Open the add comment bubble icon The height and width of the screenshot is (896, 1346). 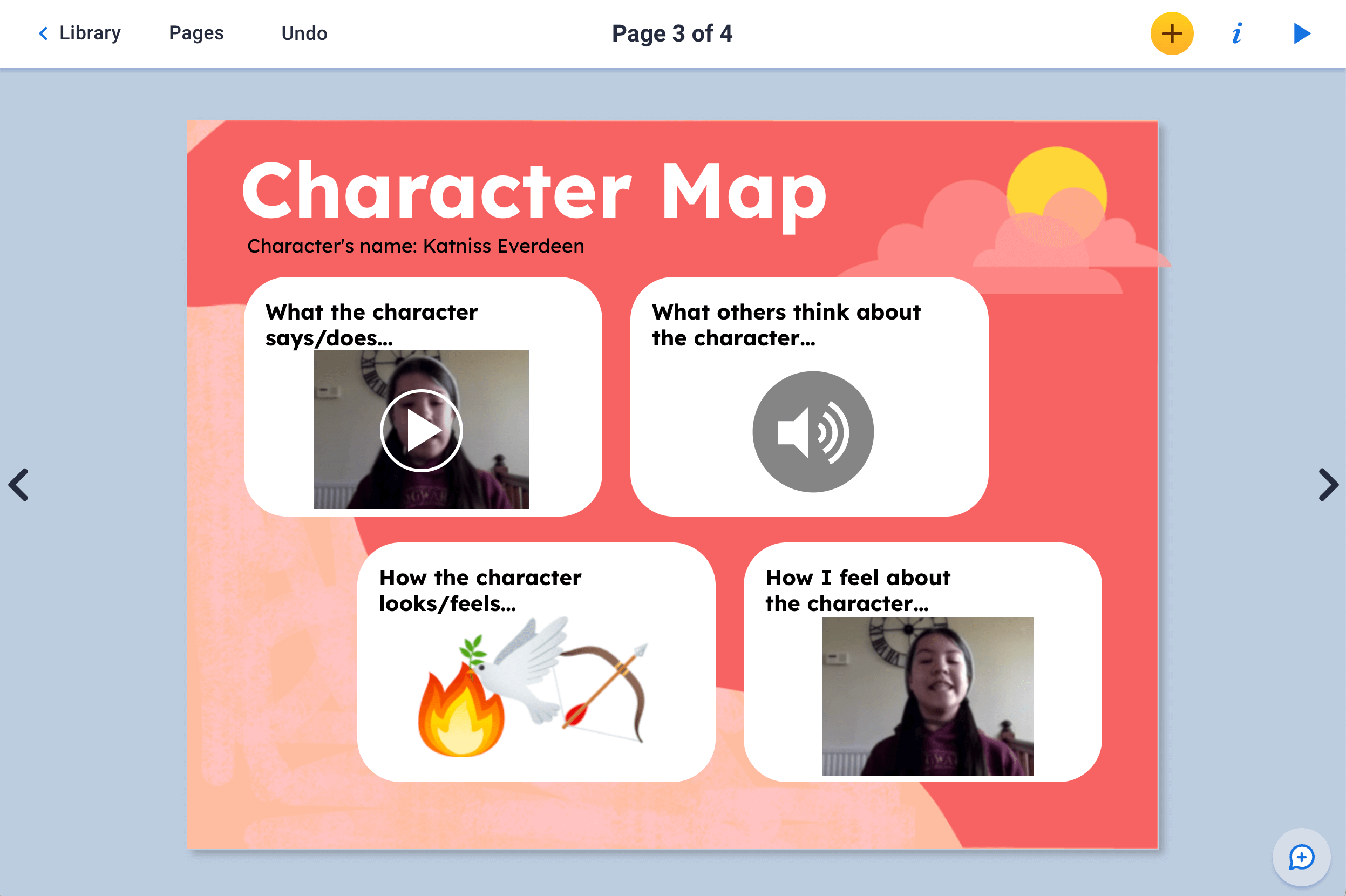pyautogui.click(x=1301, y=857)
